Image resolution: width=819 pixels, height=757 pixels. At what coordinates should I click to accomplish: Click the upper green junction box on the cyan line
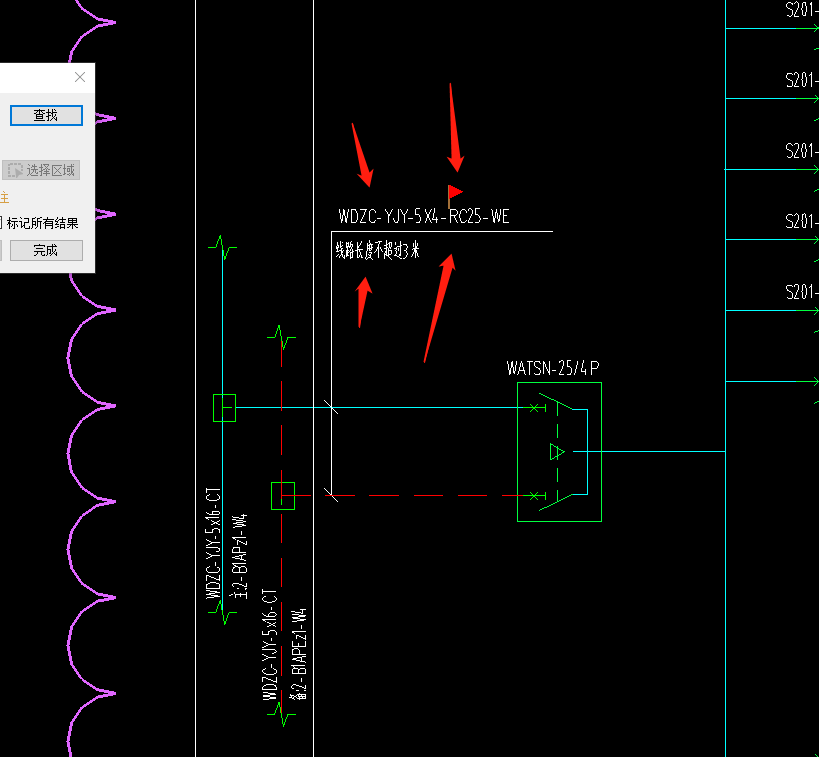pos(225,408)
